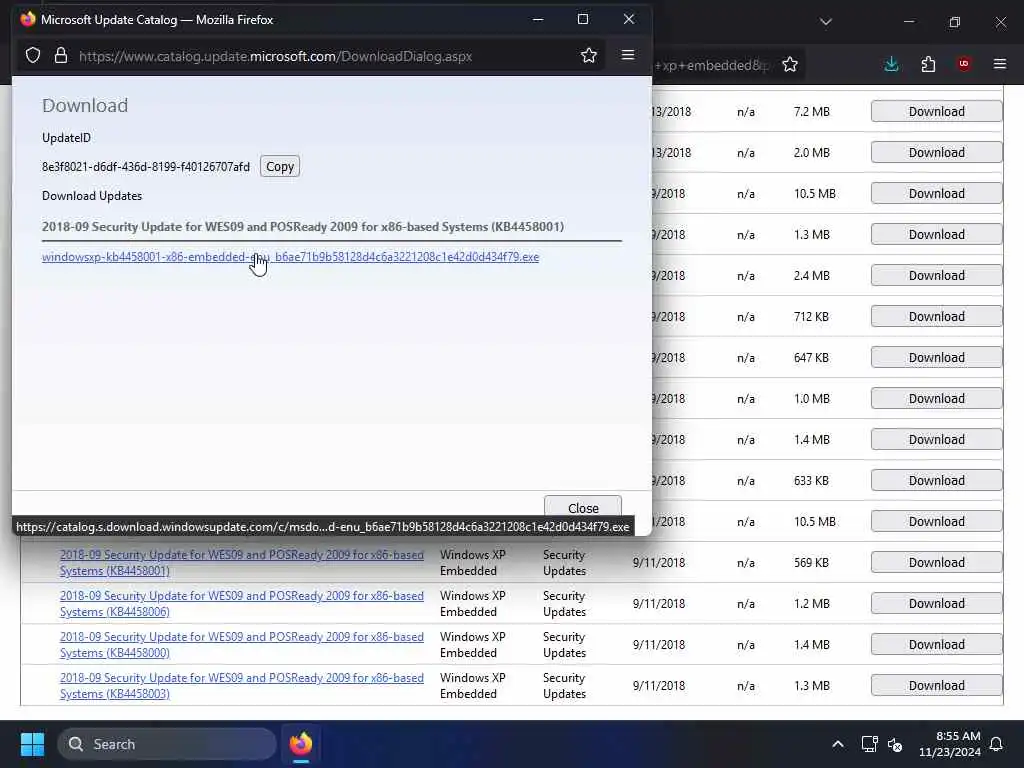Download the KB4458000 update
The image size is (1024, 768).
coord(936,645)
